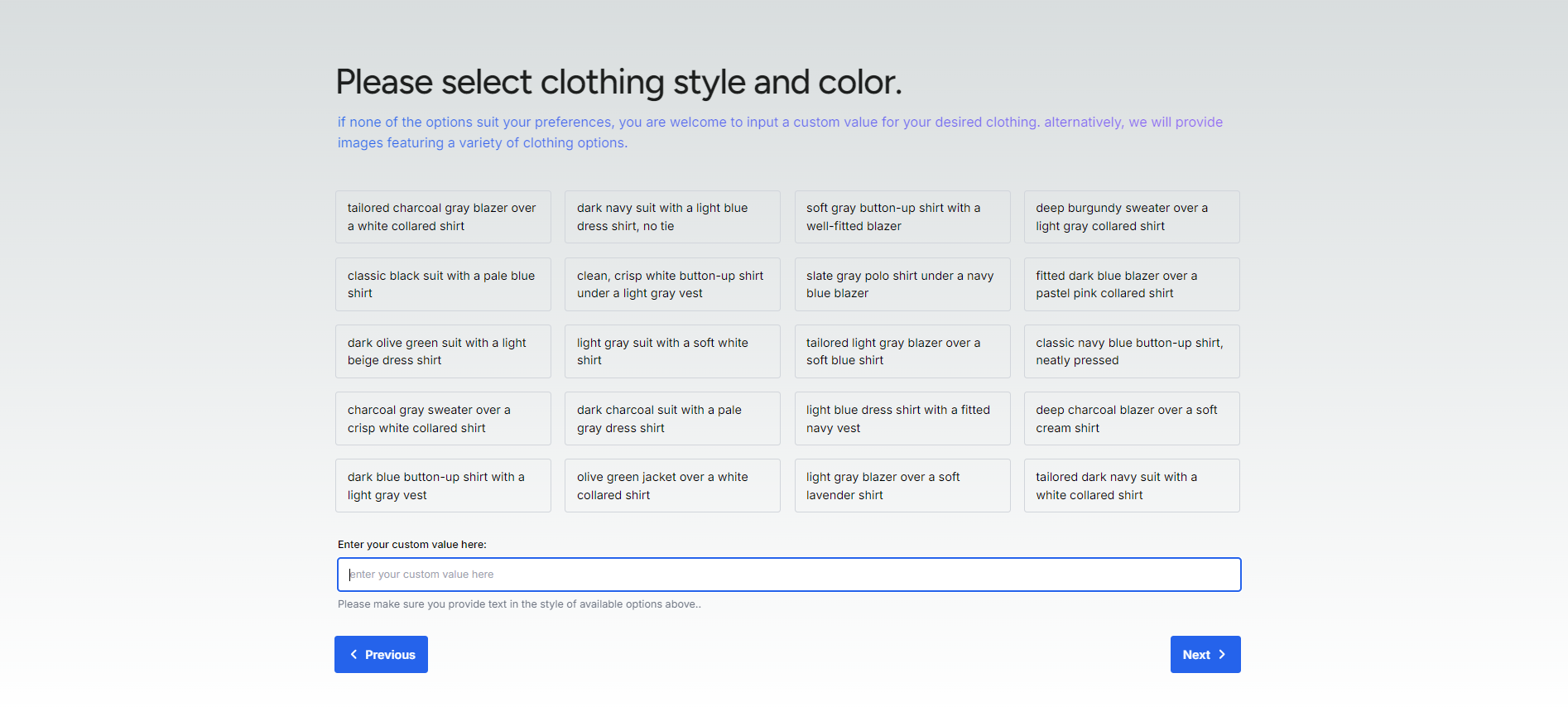The height and width of the screenshot is (707, 1568).
Task: Click the custom value input field
Action: point(788,575)
